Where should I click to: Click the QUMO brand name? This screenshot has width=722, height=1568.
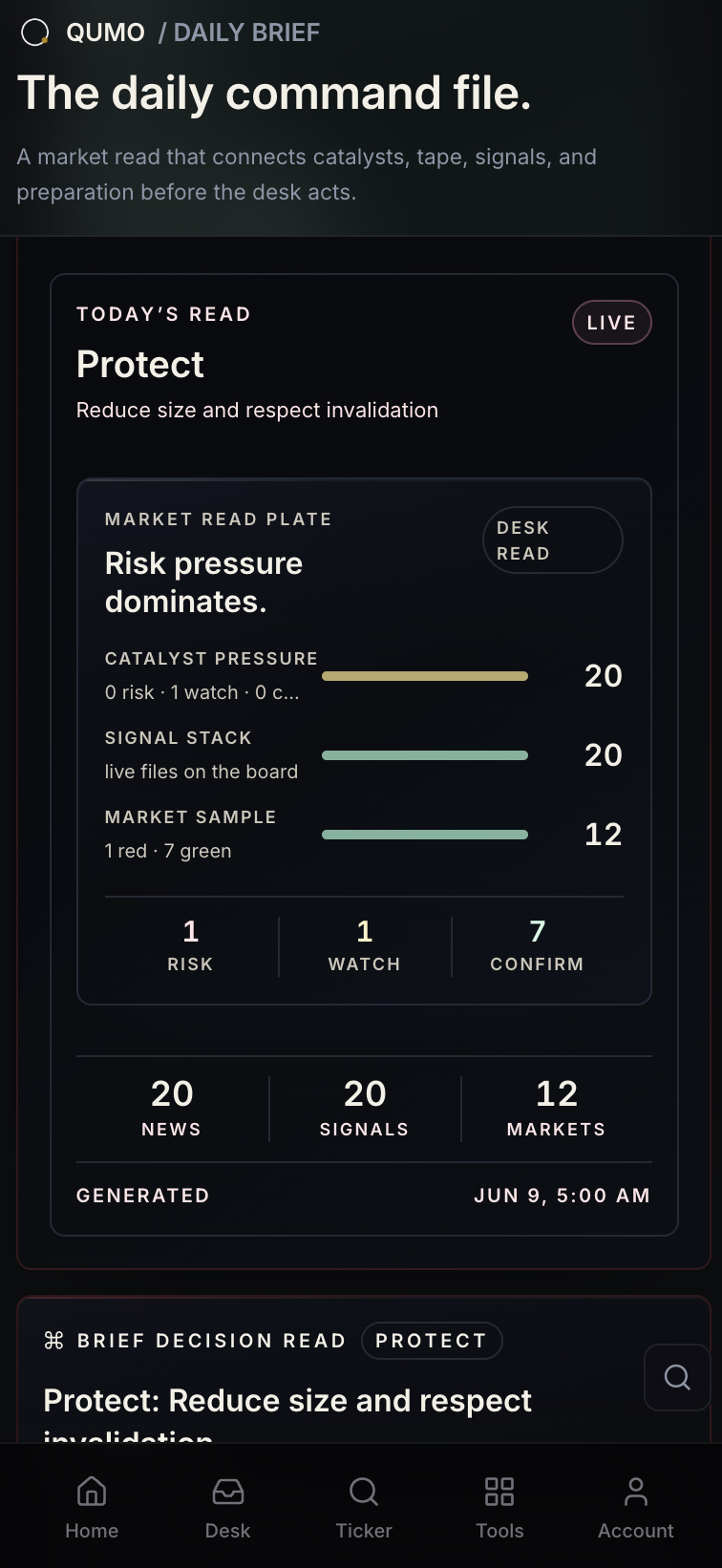pos(106,32)
